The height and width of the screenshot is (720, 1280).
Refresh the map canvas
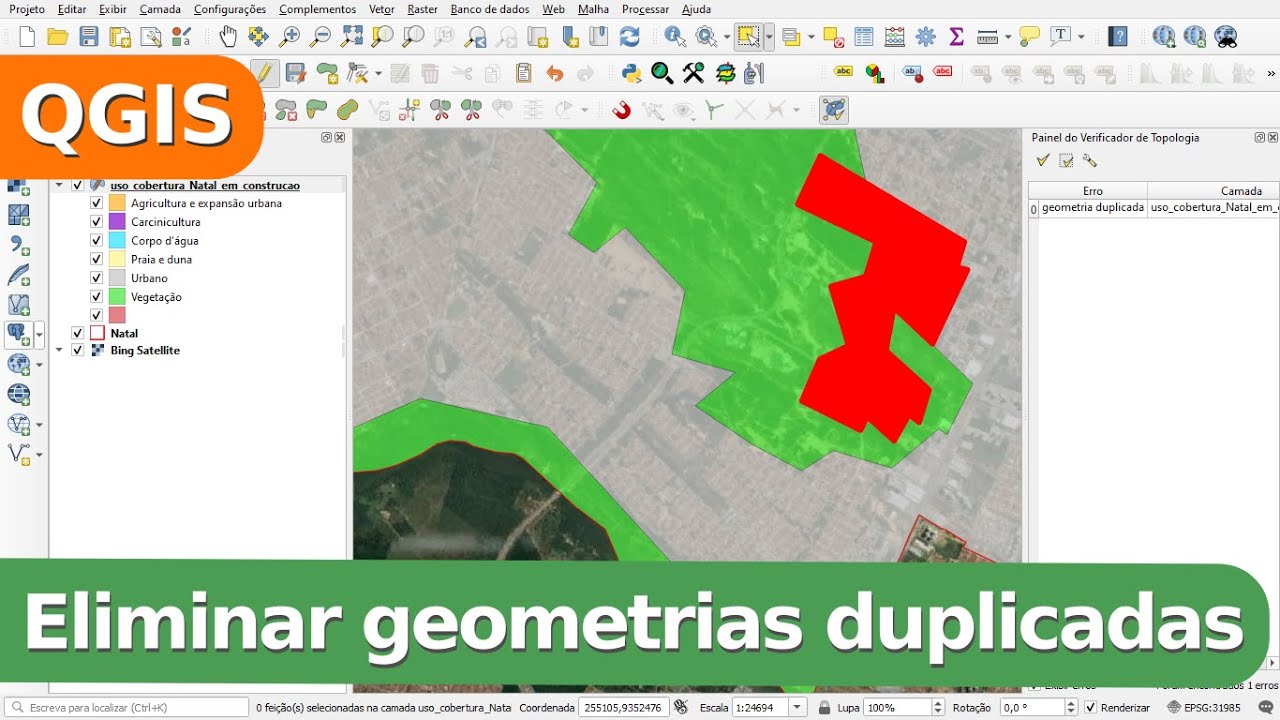629,37
